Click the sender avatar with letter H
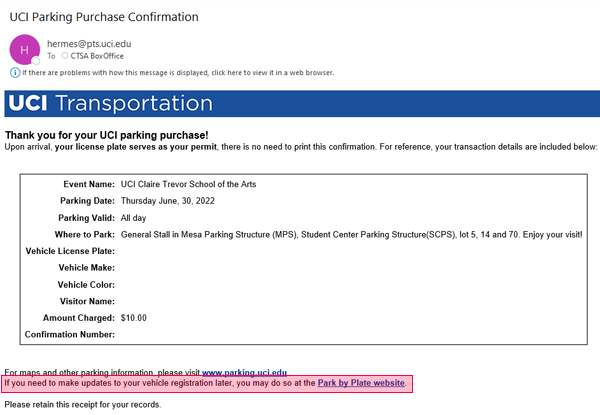This screenshot has height=415, width=600. pyautogui.click(x=24, y=50)
